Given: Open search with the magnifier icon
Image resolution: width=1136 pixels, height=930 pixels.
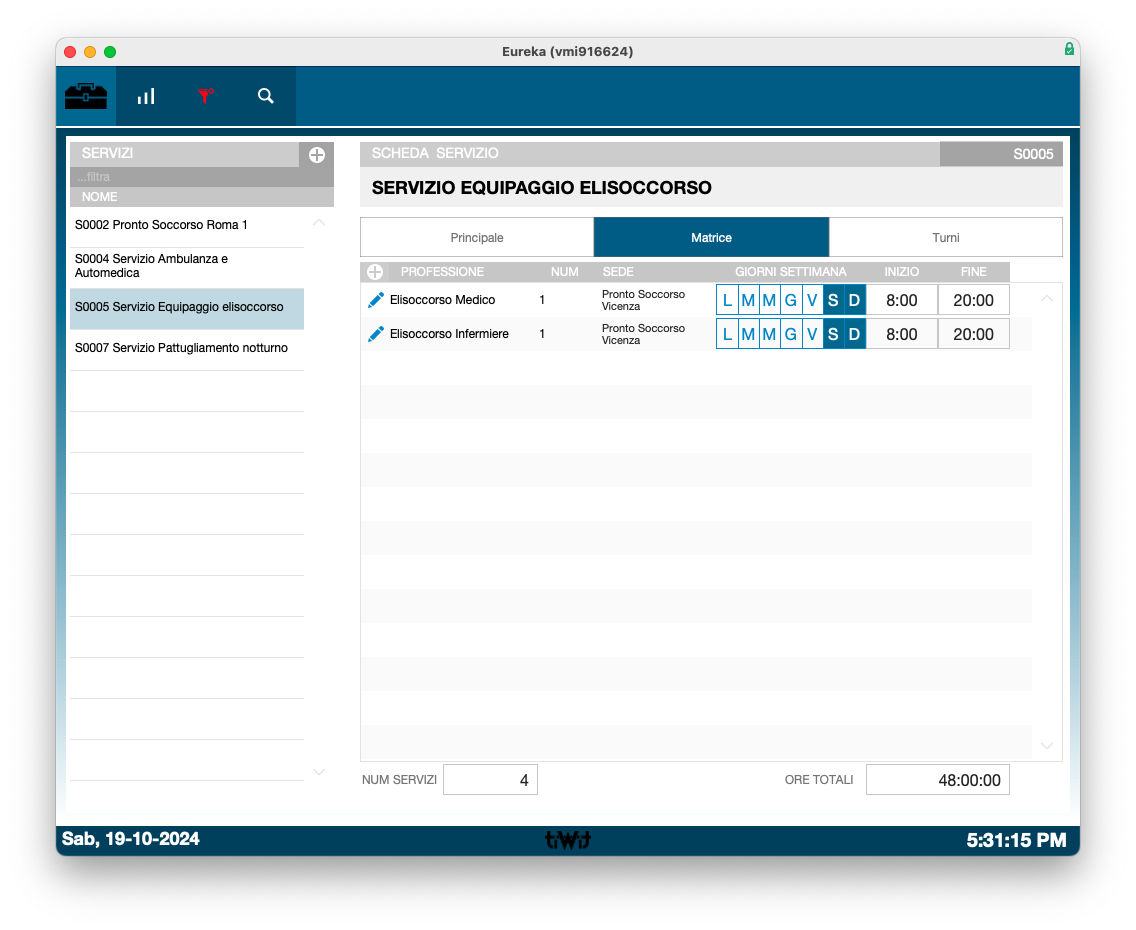Looking at the screenshot, I should 266,96.
